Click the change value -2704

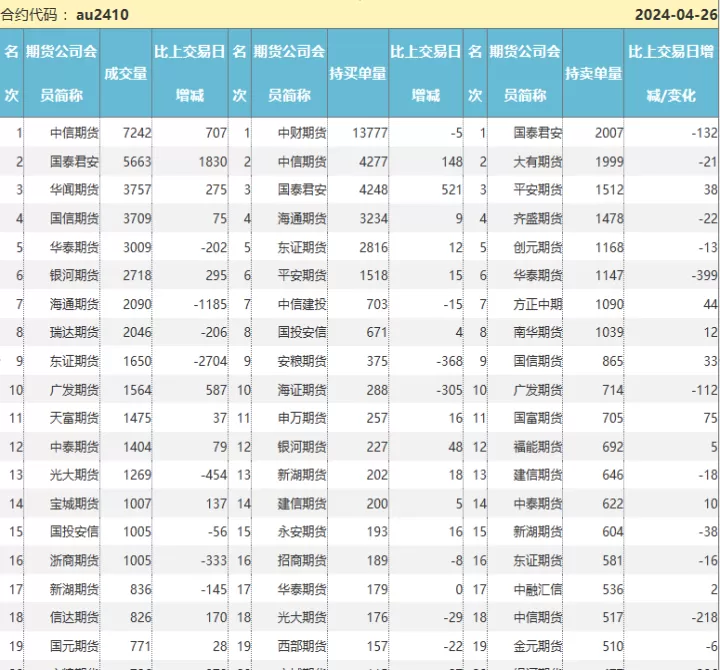coord(210,361)
